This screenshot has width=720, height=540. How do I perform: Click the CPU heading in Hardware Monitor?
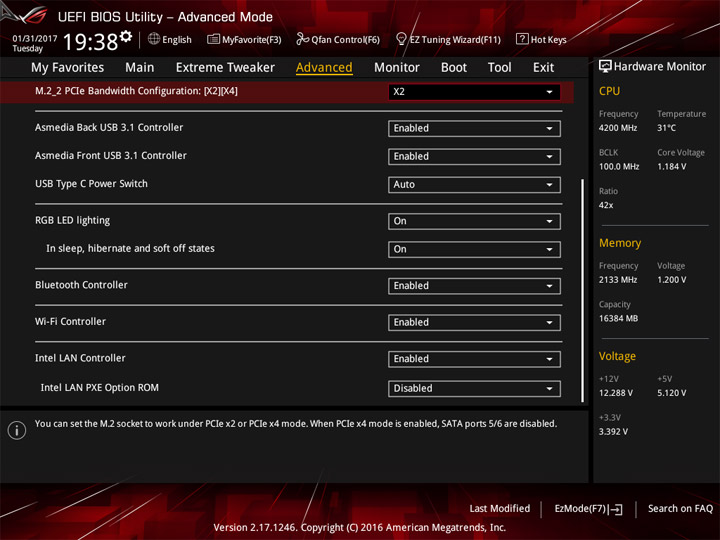click(609, 91)
